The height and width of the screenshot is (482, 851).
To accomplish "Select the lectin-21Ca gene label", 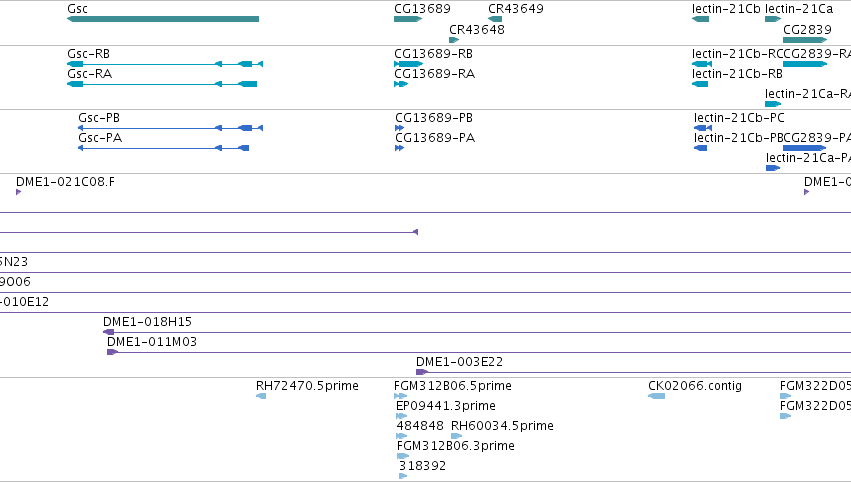I will (799, 9).
